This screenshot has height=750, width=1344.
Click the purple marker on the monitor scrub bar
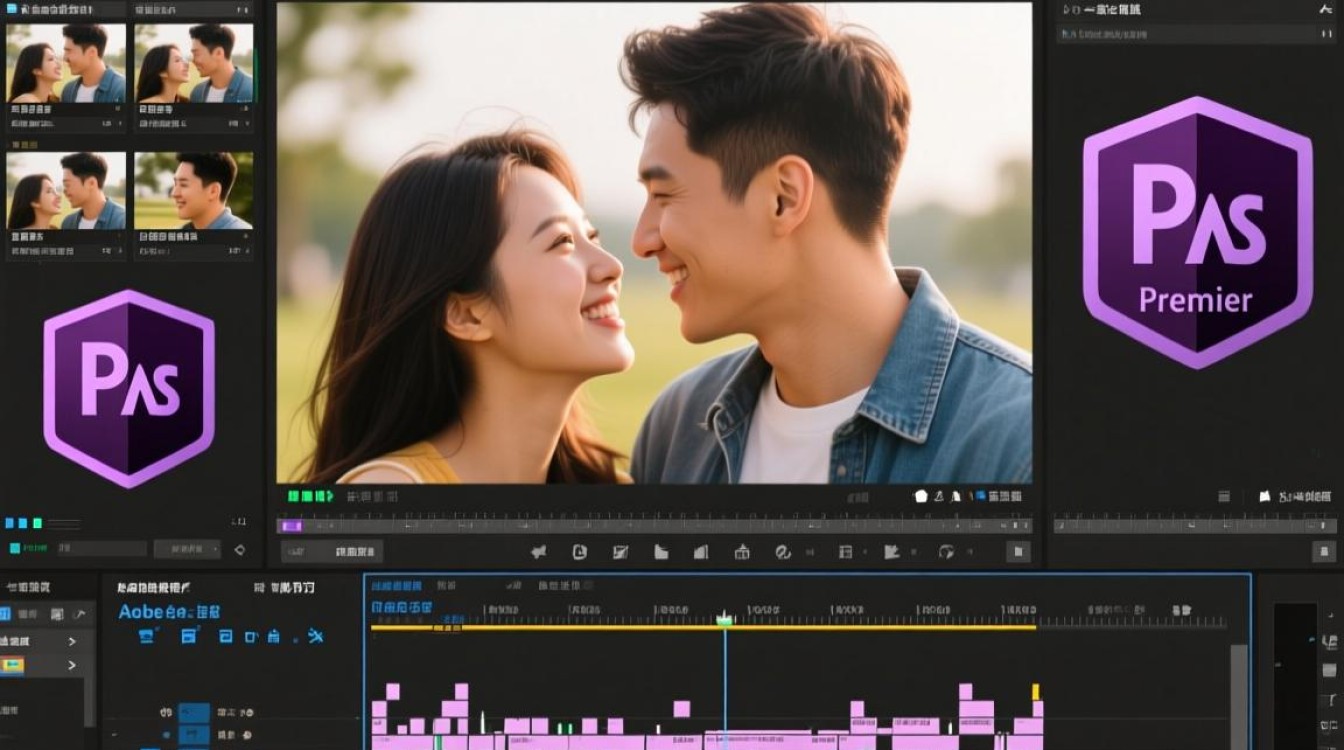[x=291, y=525]
